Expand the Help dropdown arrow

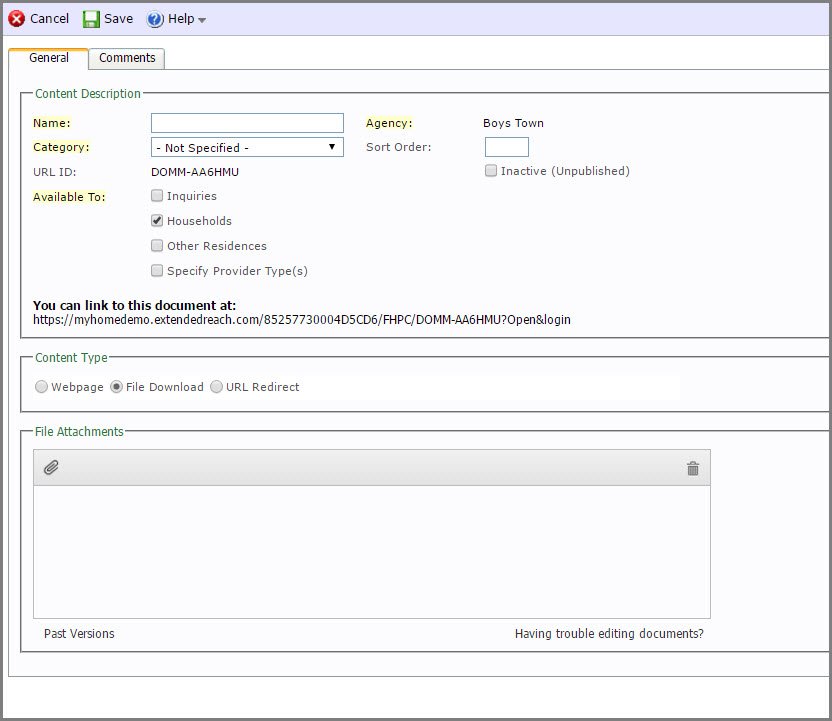(x=202, y=20)
